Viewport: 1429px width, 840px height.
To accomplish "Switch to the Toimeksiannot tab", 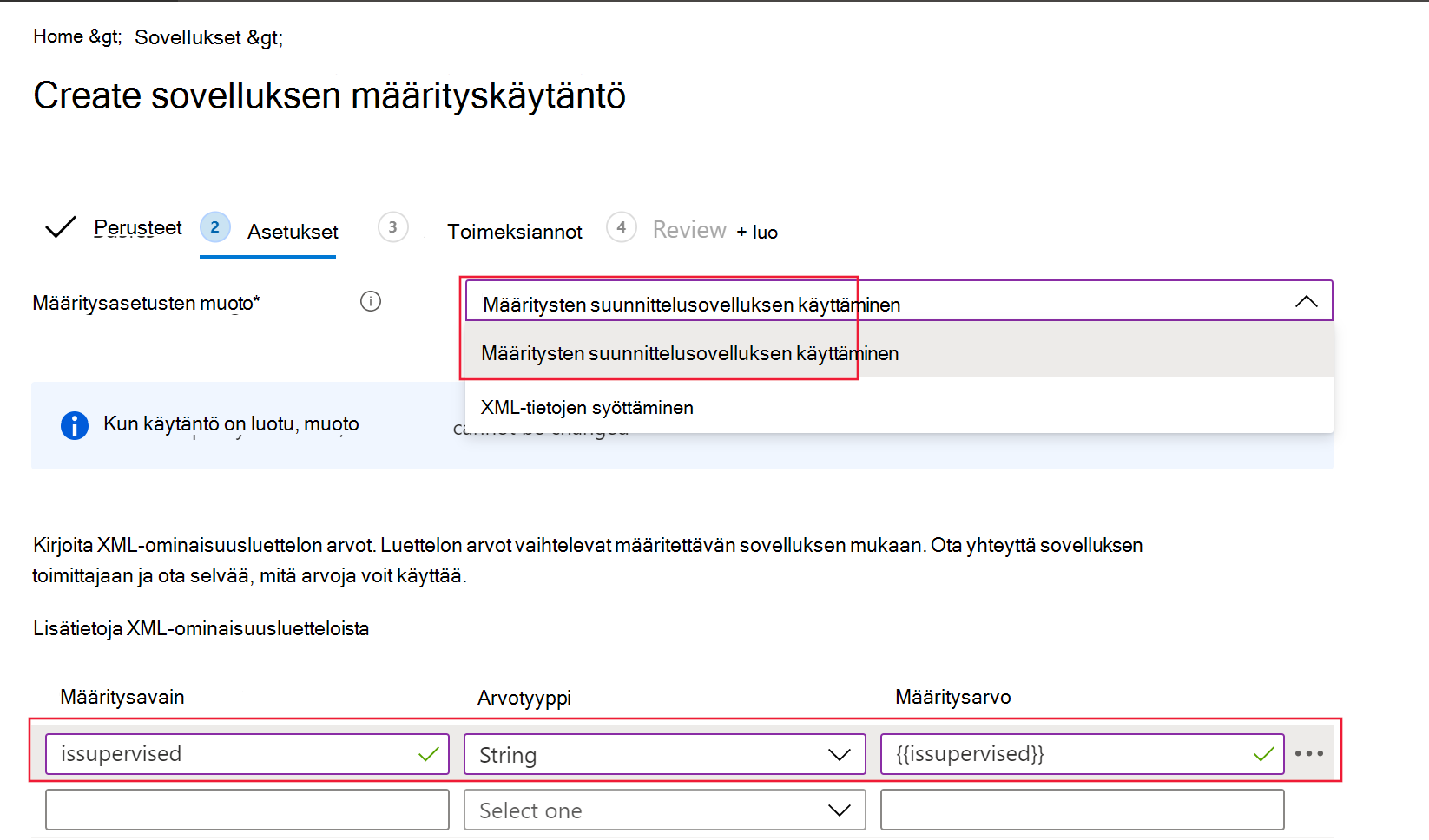I will coord(515,232).
